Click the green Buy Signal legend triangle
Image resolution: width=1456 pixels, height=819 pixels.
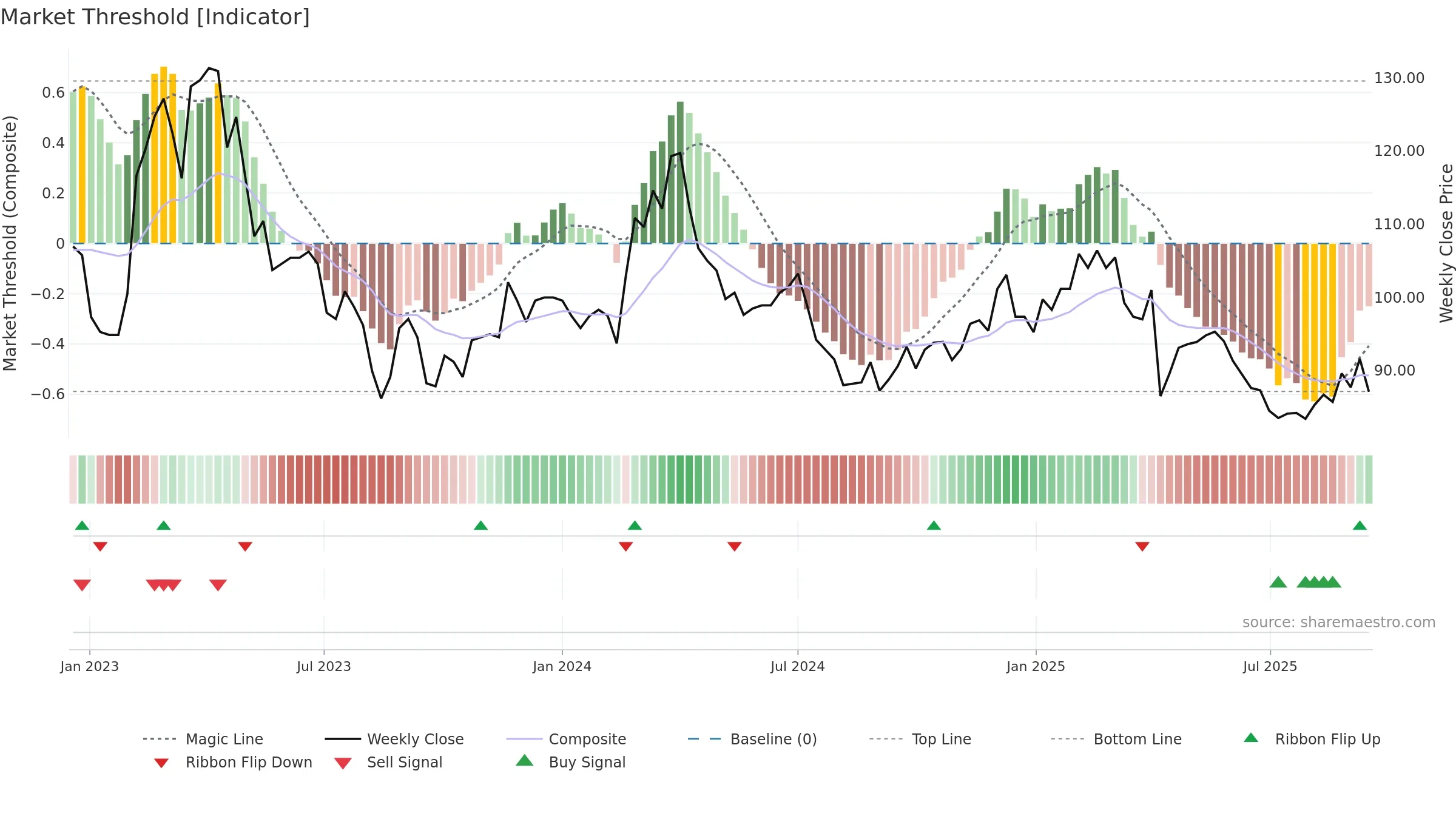(x=525, y=760)
